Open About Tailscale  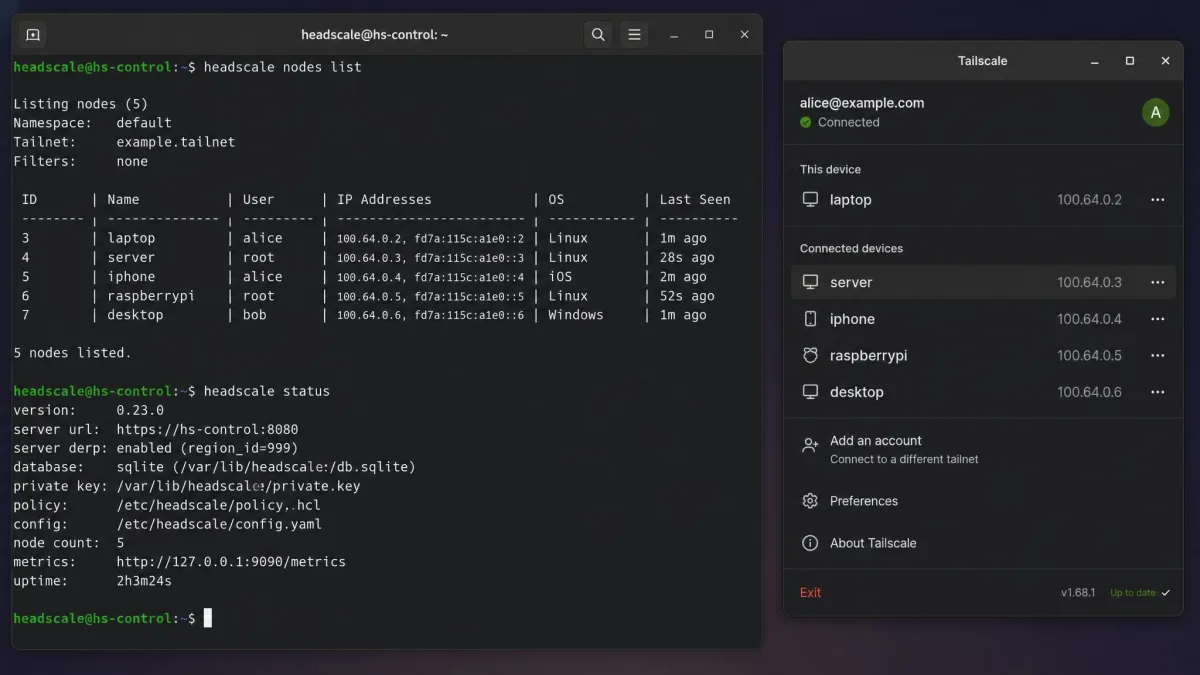[983, 543]
